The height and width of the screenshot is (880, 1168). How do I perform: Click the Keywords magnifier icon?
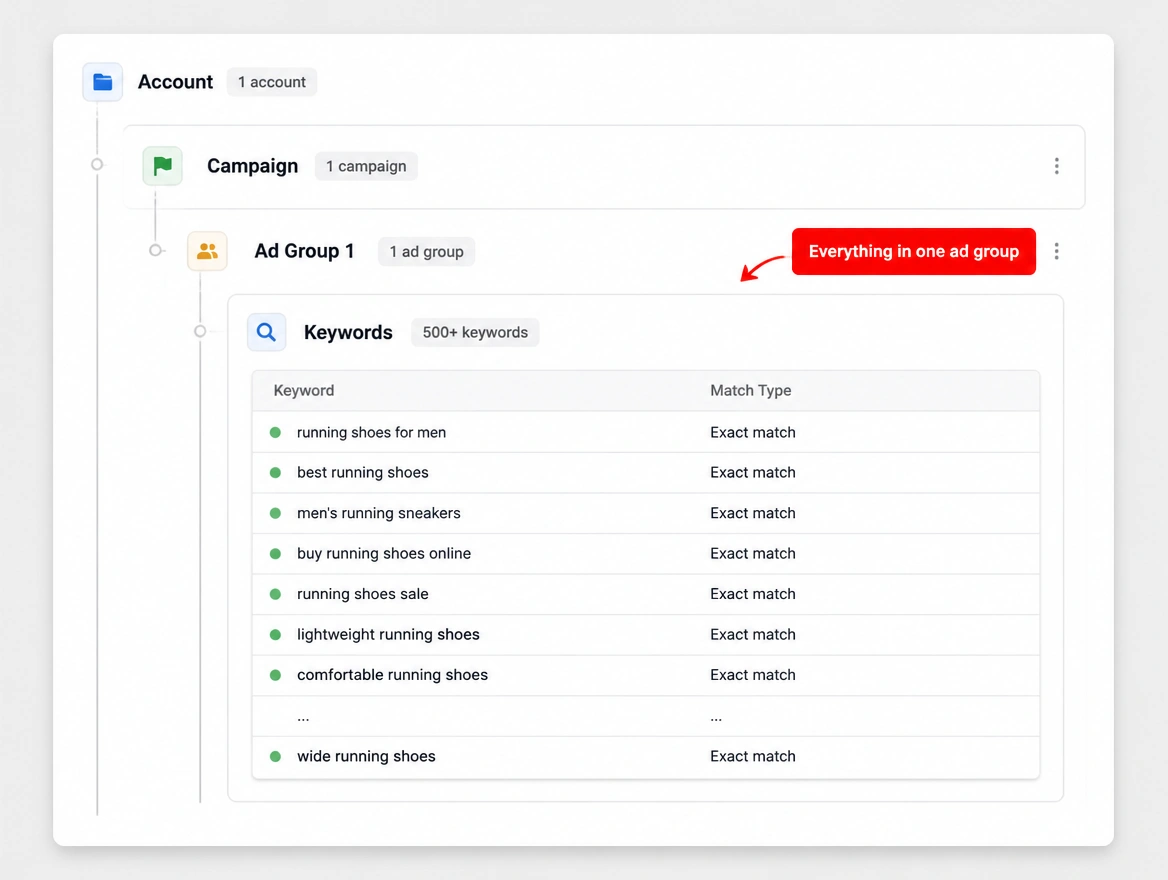point(267,332)
